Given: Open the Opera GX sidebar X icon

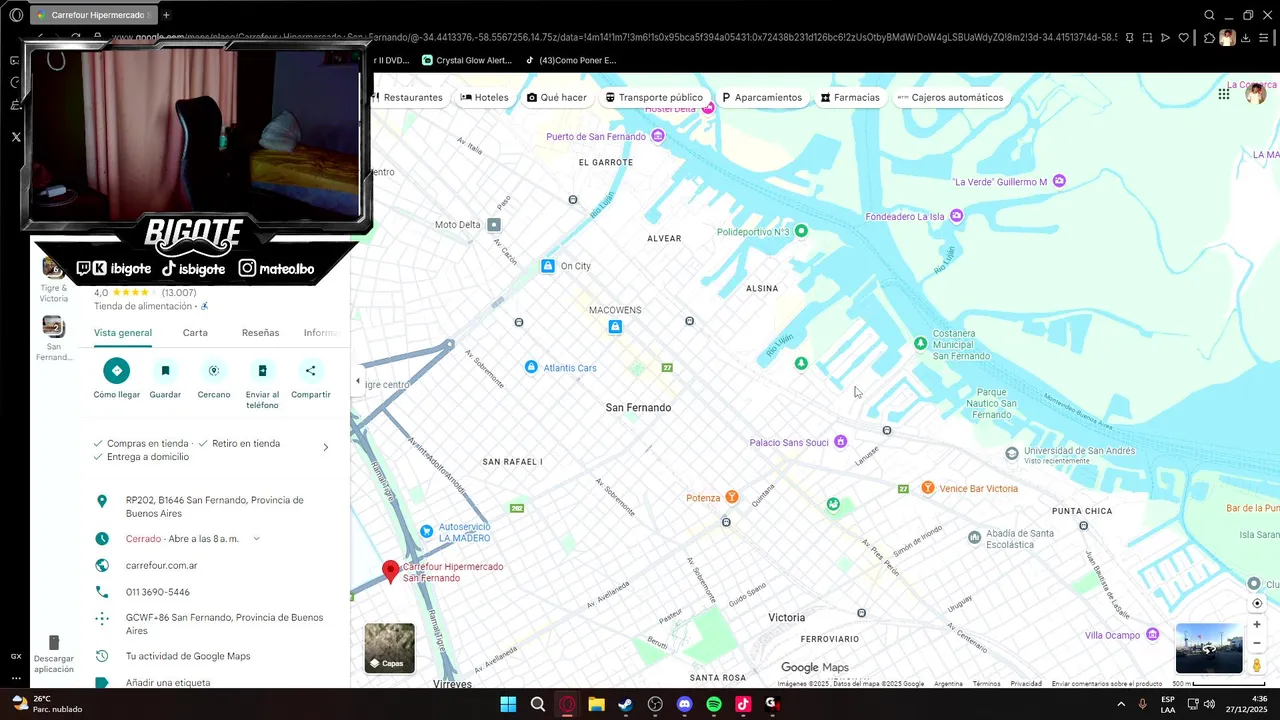Looking at the screenshot, I should pyautogui.click(x=16, y=137).
